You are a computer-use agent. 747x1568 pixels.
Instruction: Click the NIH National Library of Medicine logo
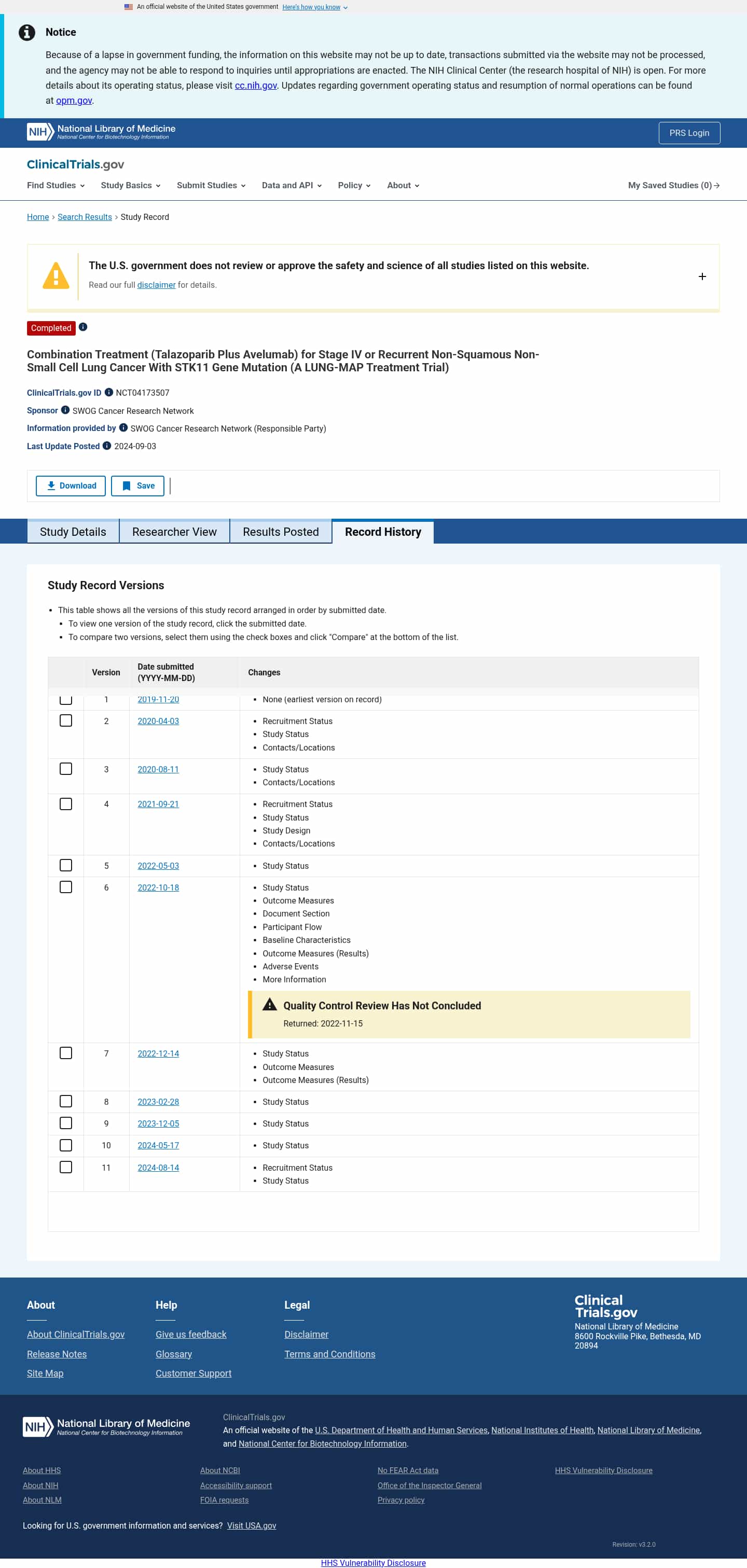tap(101, 132)
